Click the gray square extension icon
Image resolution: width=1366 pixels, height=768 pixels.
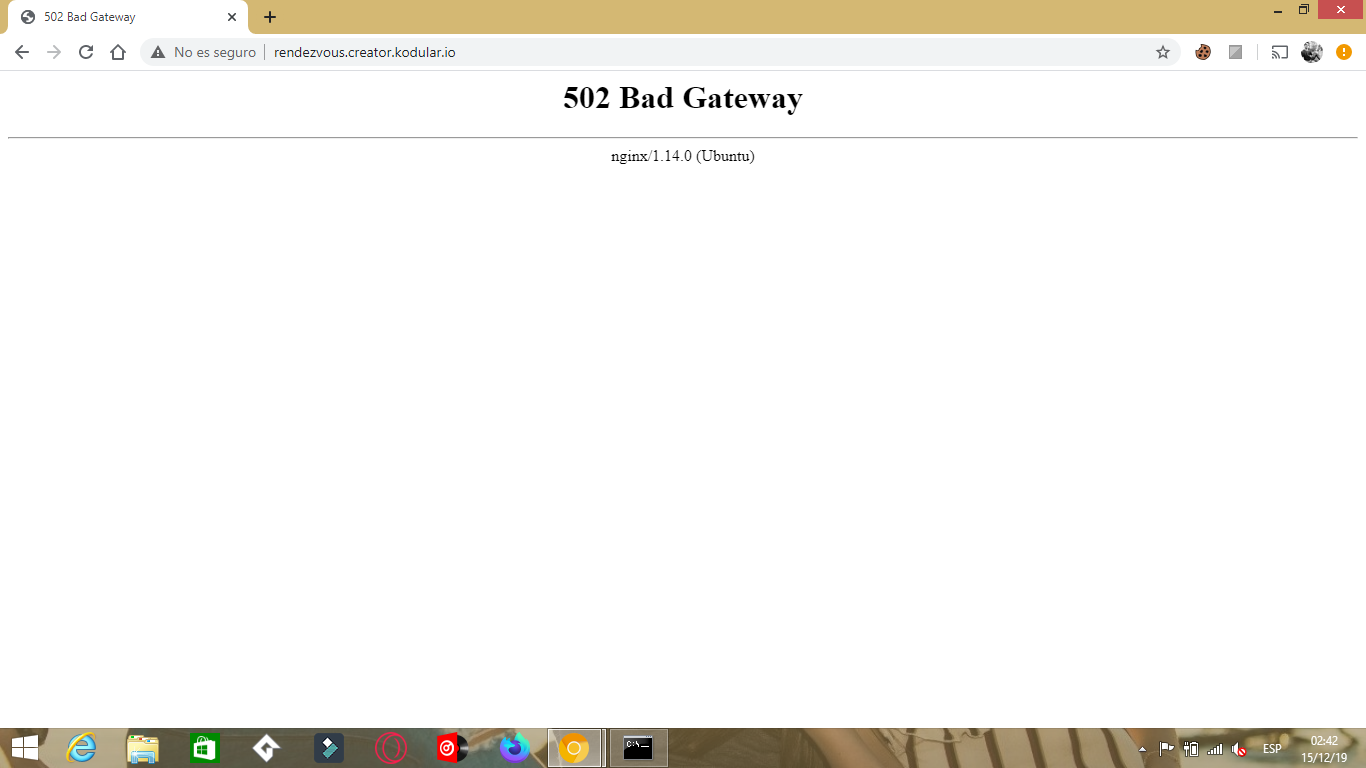tap(1235, 52)
